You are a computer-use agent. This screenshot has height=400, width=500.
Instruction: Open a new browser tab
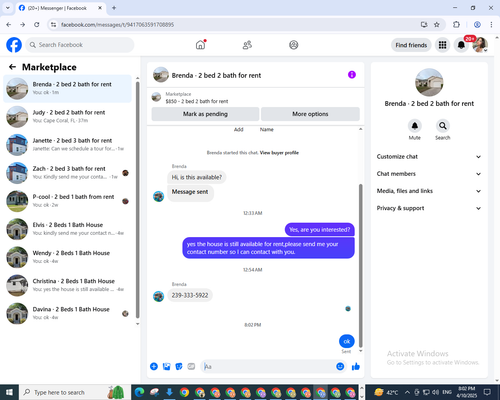[114, 8]
